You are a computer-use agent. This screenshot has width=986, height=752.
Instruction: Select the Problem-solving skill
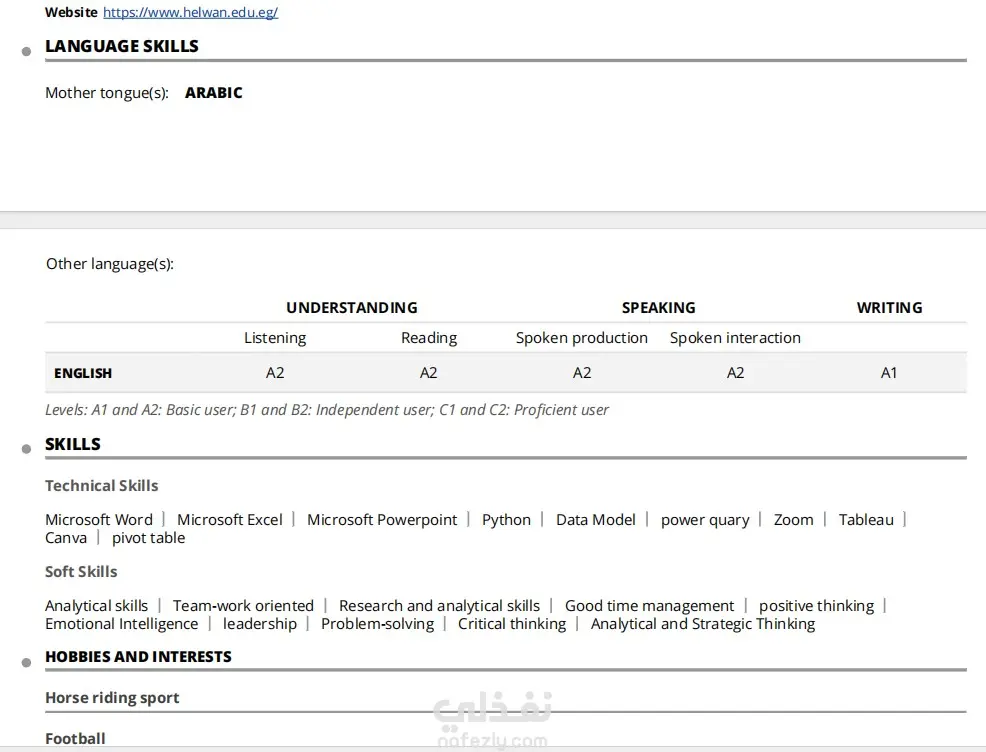click(377, 624)
